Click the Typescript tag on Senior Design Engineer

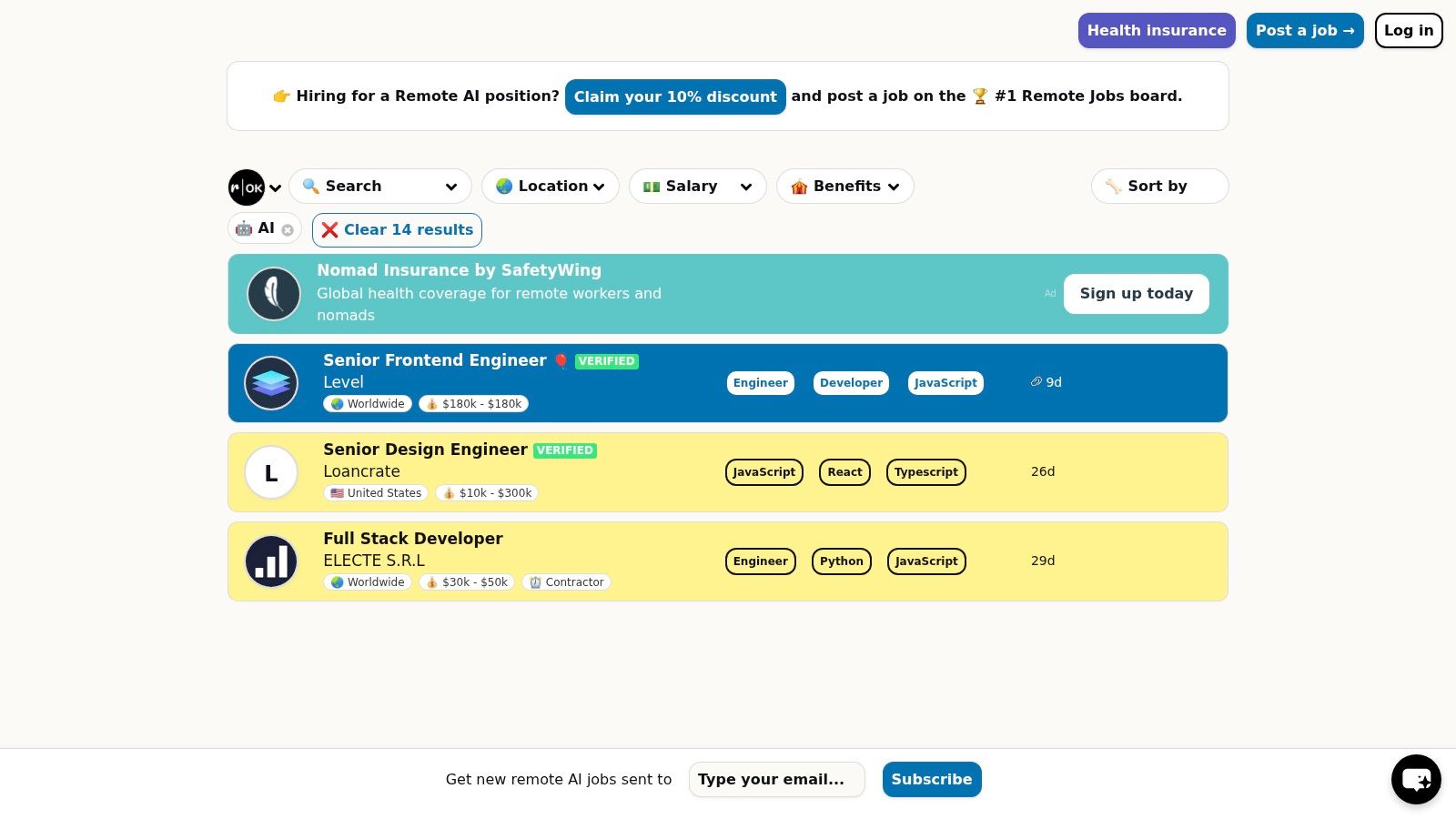926,472
